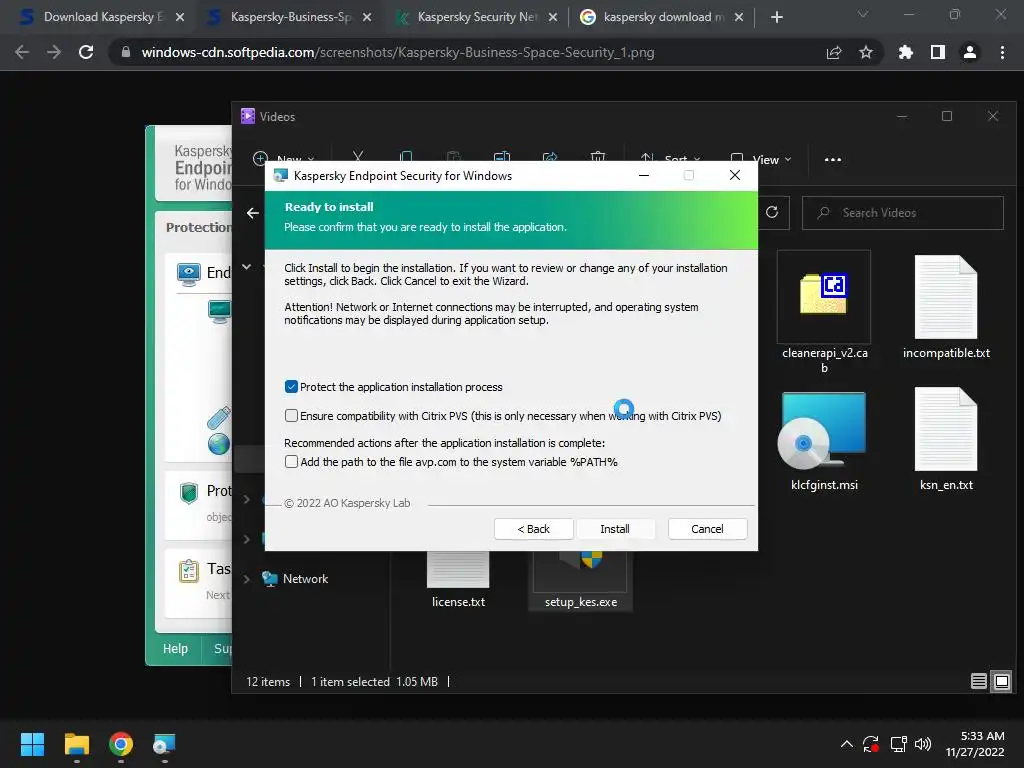This screenshot has height=768, width=1024.
Task: Switch to Kaspersky Security Net tab
Action: pos(477,17)
